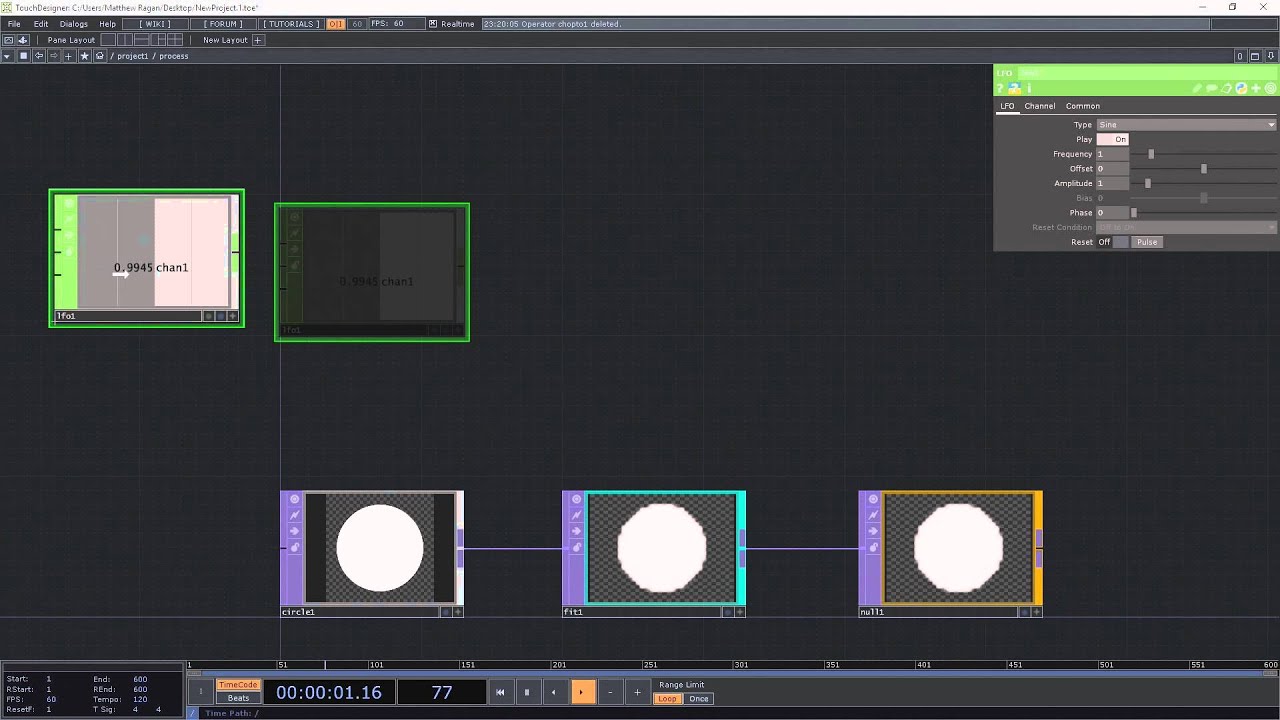Open pane type dropdown arrow in path bar

pos(7,56)
